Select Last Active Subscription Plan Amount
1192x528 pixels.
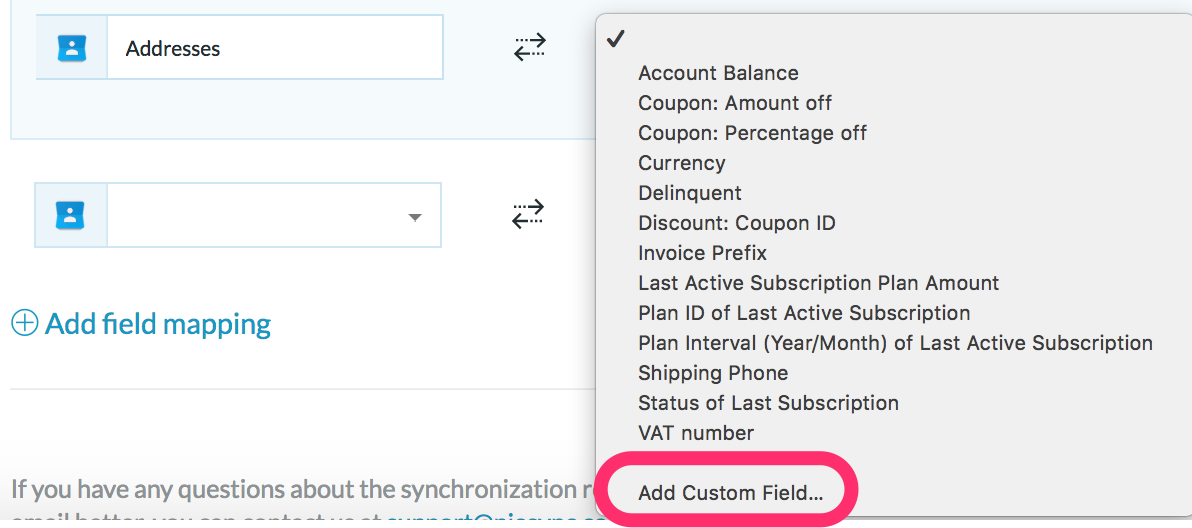[x=819, y=283]
